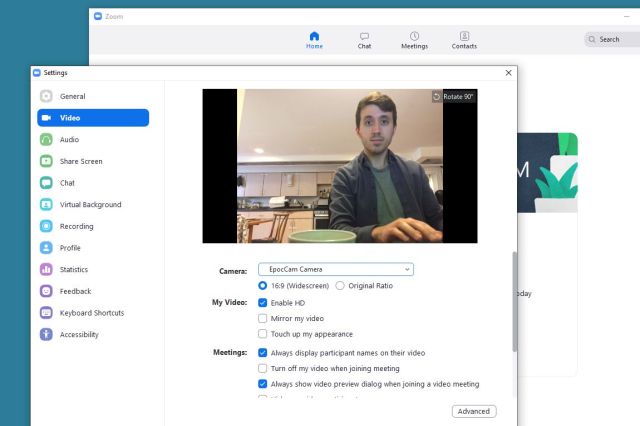Switch to the Meetings tab

[x=414, y=40]
